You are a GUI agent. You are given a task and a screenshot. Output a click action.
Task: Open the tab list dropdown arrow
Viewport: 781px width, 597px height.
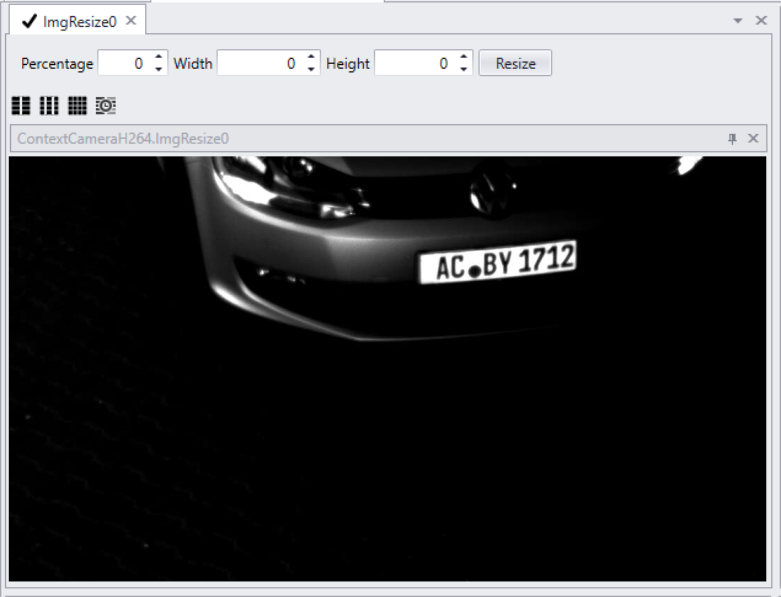(x=738, y=21)
